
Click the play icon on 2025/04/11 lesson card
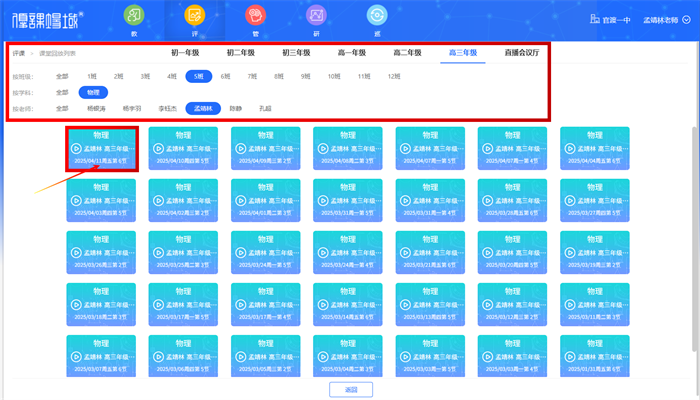pos(76,147)
